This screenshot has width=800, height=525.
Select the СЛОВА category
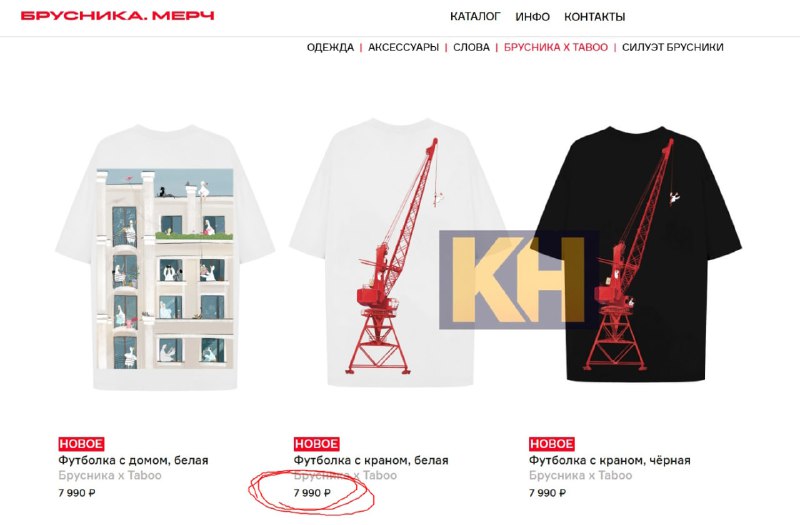(x=471, y=47)
